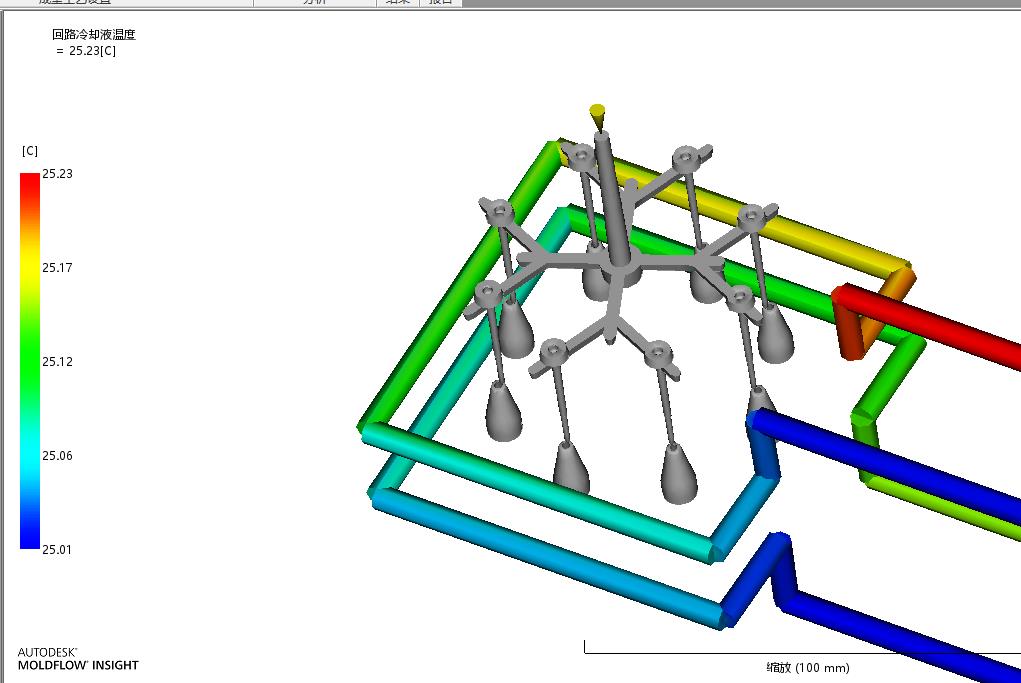Click the yellow injection location cone

tap(597, 118)
